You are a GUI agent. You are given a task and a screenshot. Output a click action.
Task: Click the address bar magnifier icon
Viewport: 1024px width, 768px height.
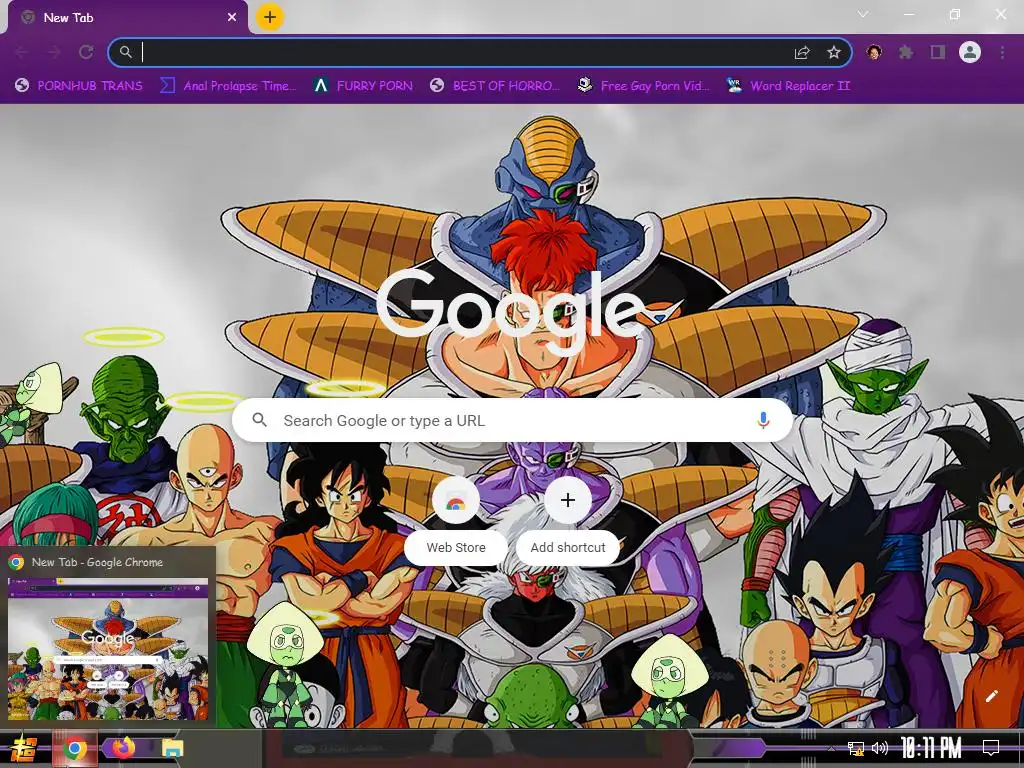pyautogui.click(x=125, y=52)
